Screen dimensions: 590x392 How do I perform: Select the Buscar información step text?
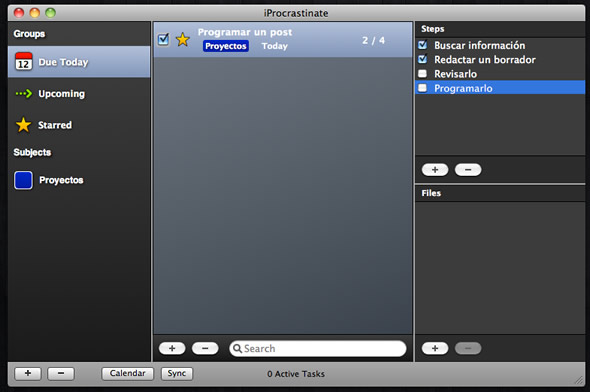479,46
